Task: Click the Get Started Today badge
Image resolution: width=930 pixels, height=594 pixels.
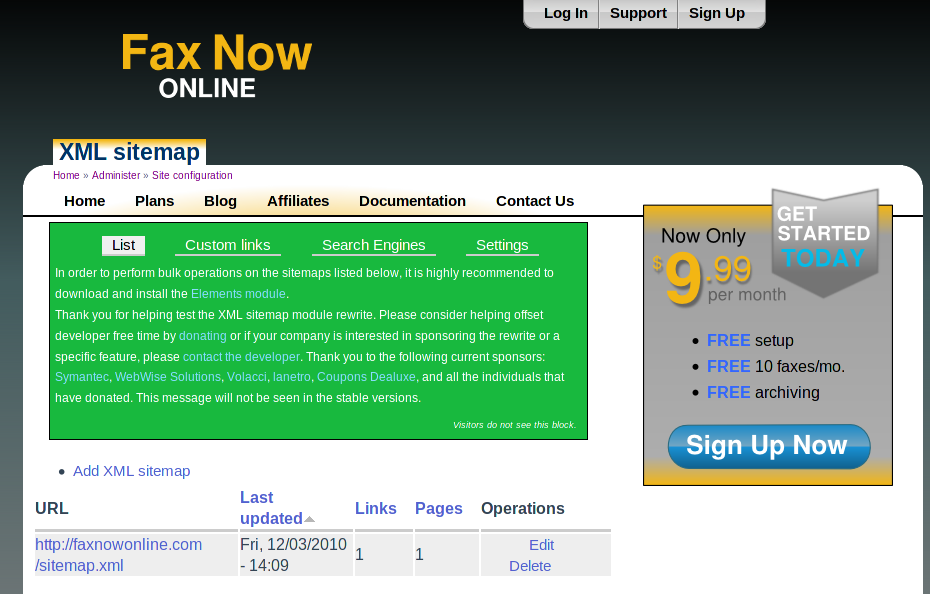Action: tap(824, 242)
